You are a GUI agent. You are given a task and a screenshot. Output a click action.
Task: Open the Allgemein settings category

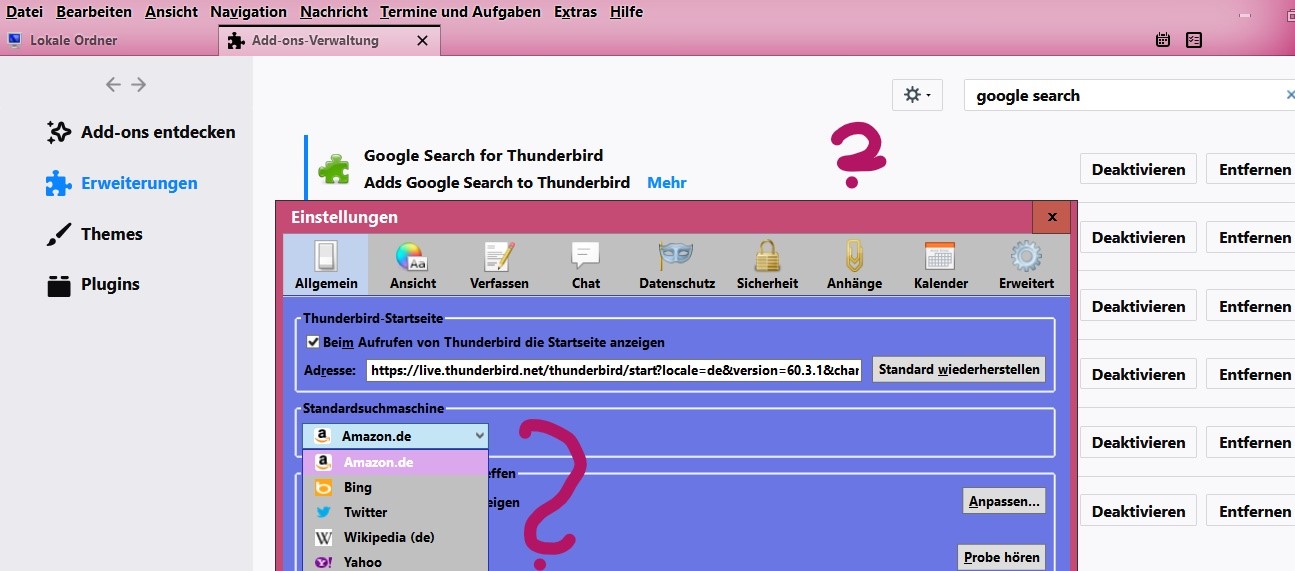coord(326,265)
